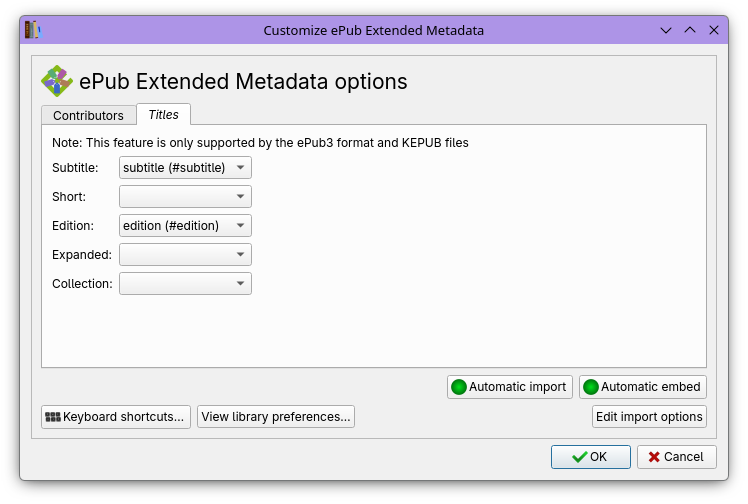Screen dimensions: 748x504
Task: Open the Collection dropdown list
Action: coord(185,284)
